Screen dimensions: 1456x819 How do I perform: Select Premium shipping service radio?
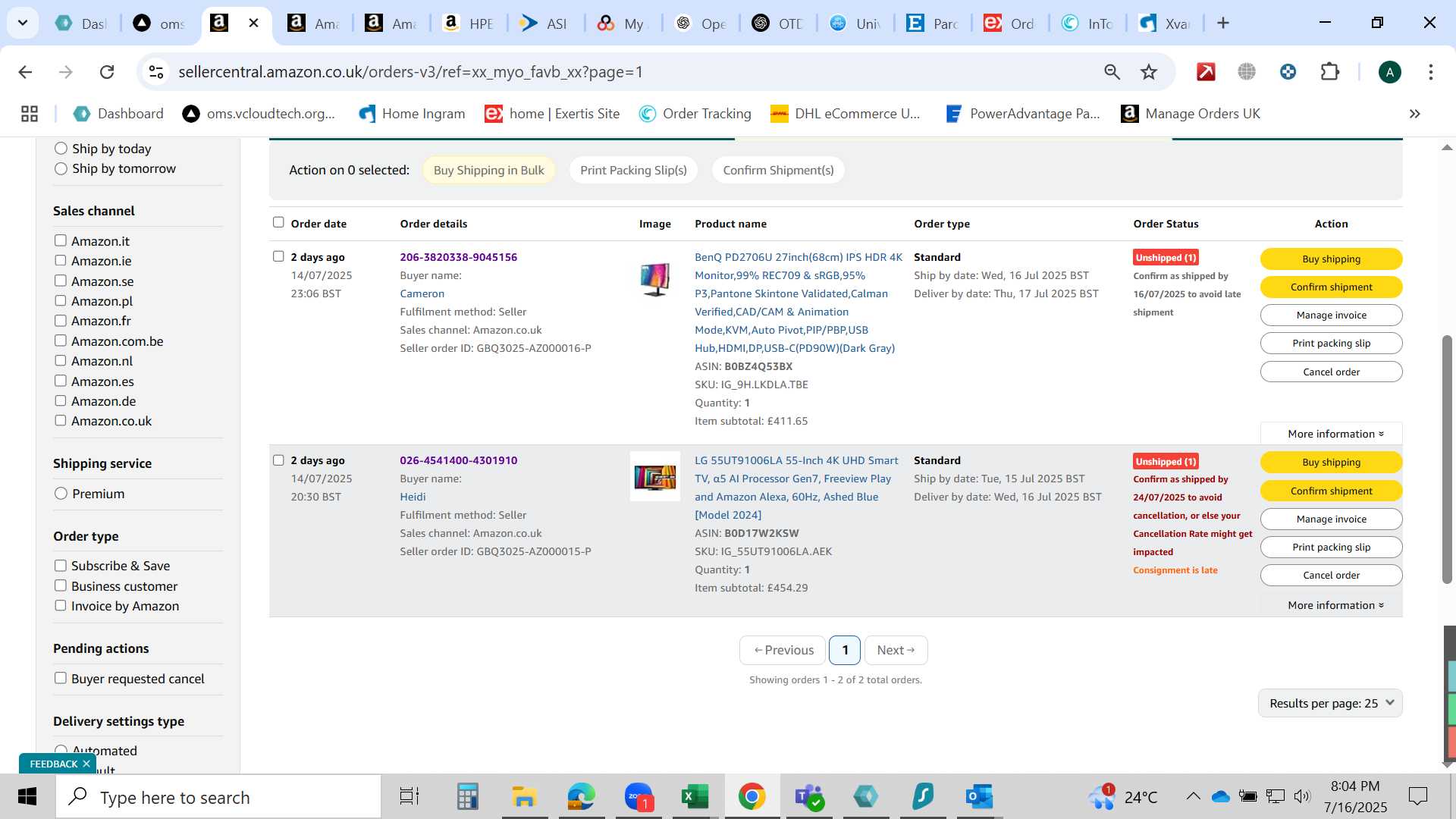point(61,494)
